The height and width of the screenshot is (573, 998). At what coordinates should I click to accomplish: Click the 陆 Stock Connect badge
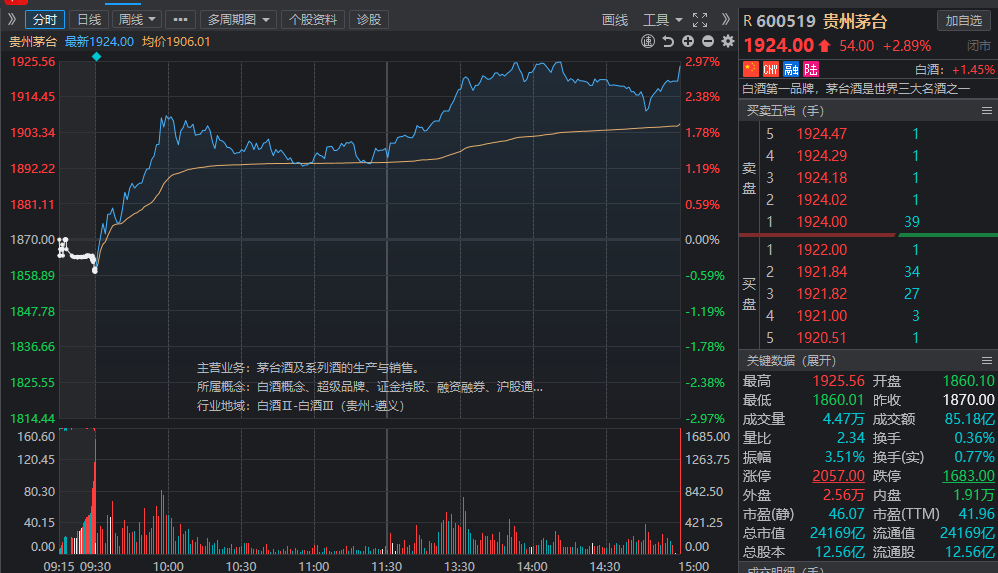[811, 69]
